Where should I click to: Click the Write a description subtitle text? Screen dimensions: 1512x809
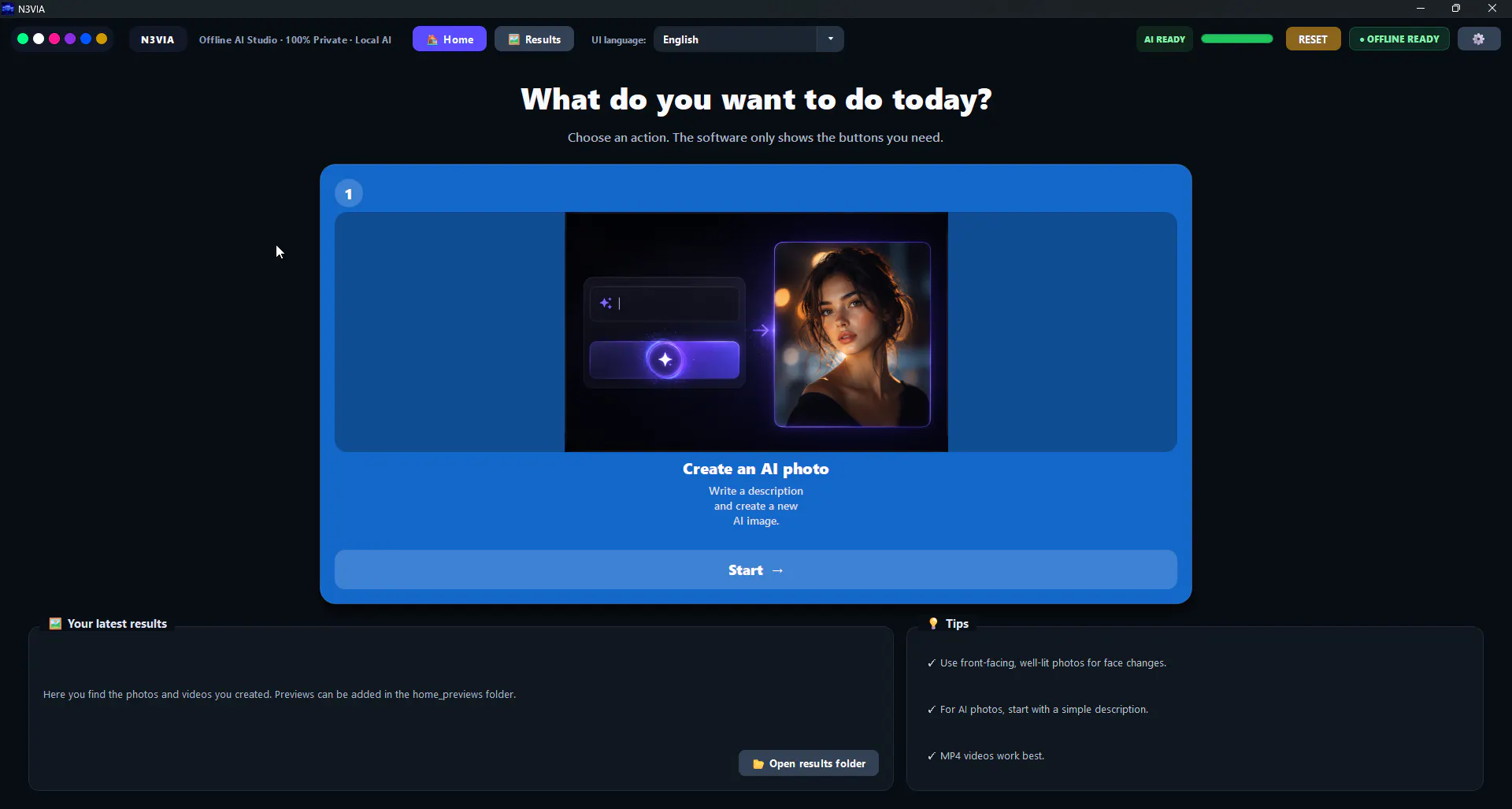756,506
